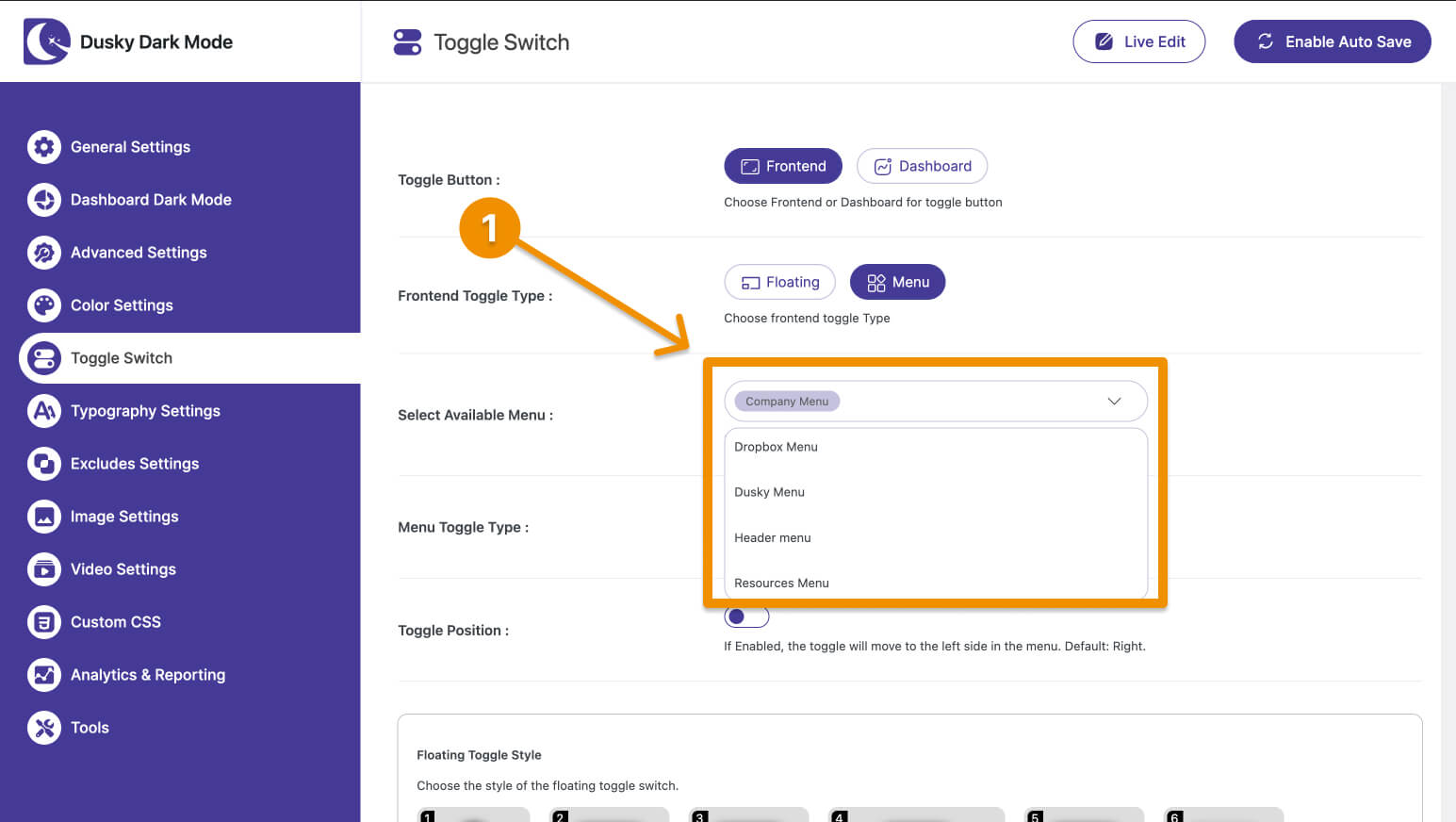Select Resources Menu from dropdown list

pyautogui.click(x=936, y=583)
